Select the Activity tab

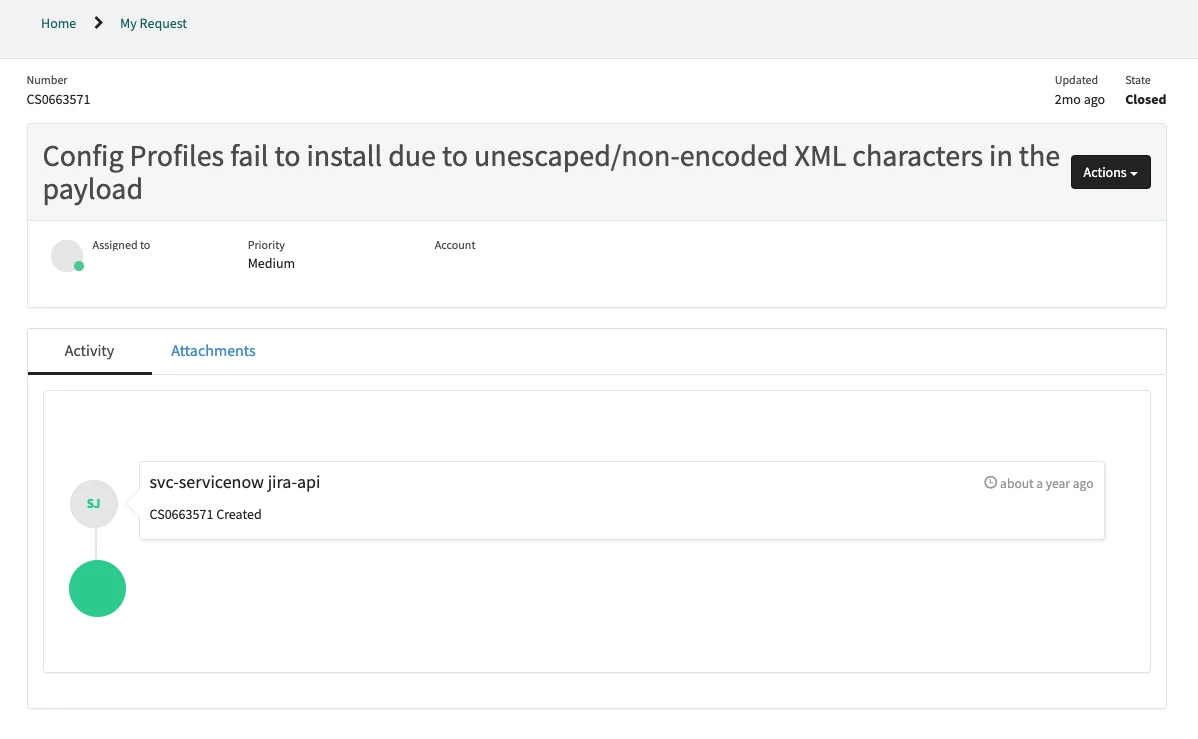point(89,351)
